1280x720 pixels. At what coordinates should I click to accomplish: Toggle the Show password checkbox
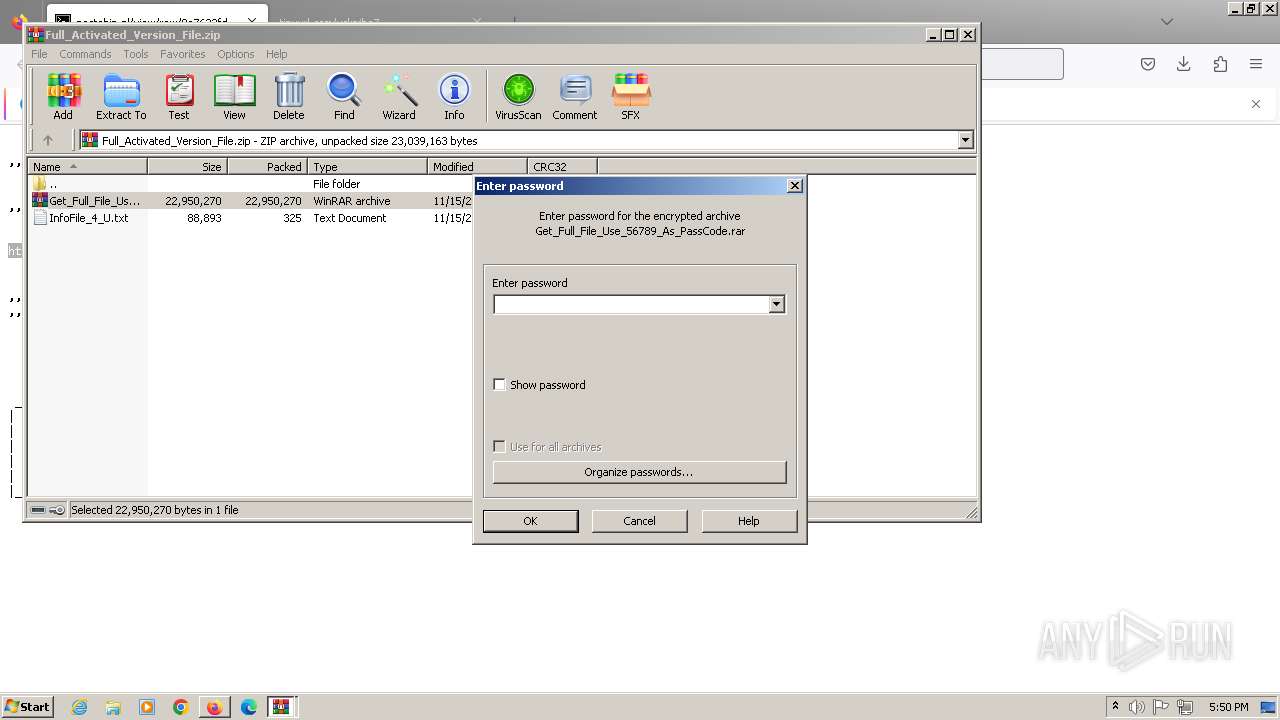click(x=500, y=385)
